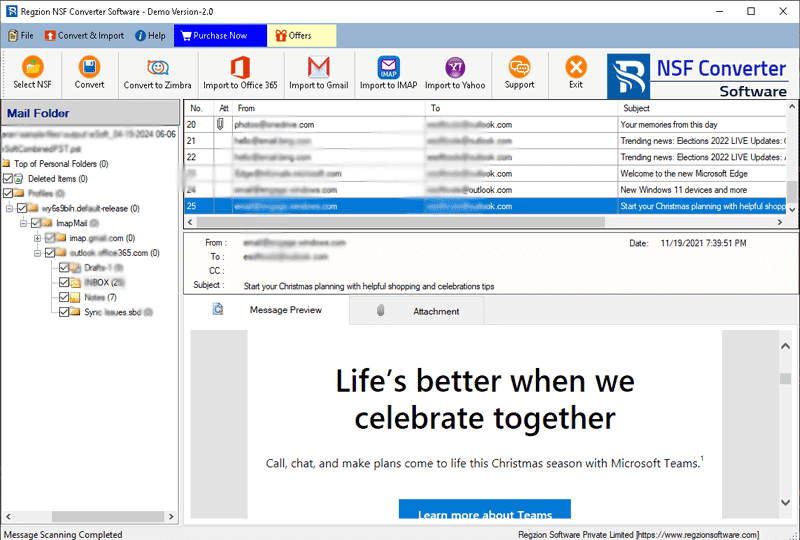Expand the imap.gmail.com tree node
This screenshot has width=800, height=540.
click(37, 238)
